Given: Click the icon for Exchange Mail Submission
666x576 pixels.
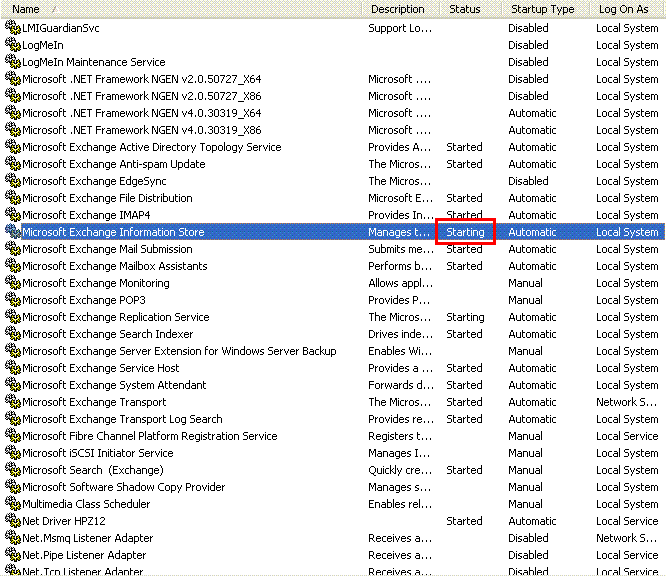Looking at the screenshot, I should (x=13, y=248).
